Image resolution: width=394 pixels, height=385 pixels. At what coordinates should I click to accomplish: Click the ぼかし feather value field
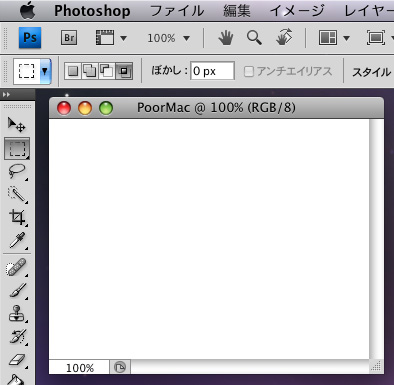(212, 71)
